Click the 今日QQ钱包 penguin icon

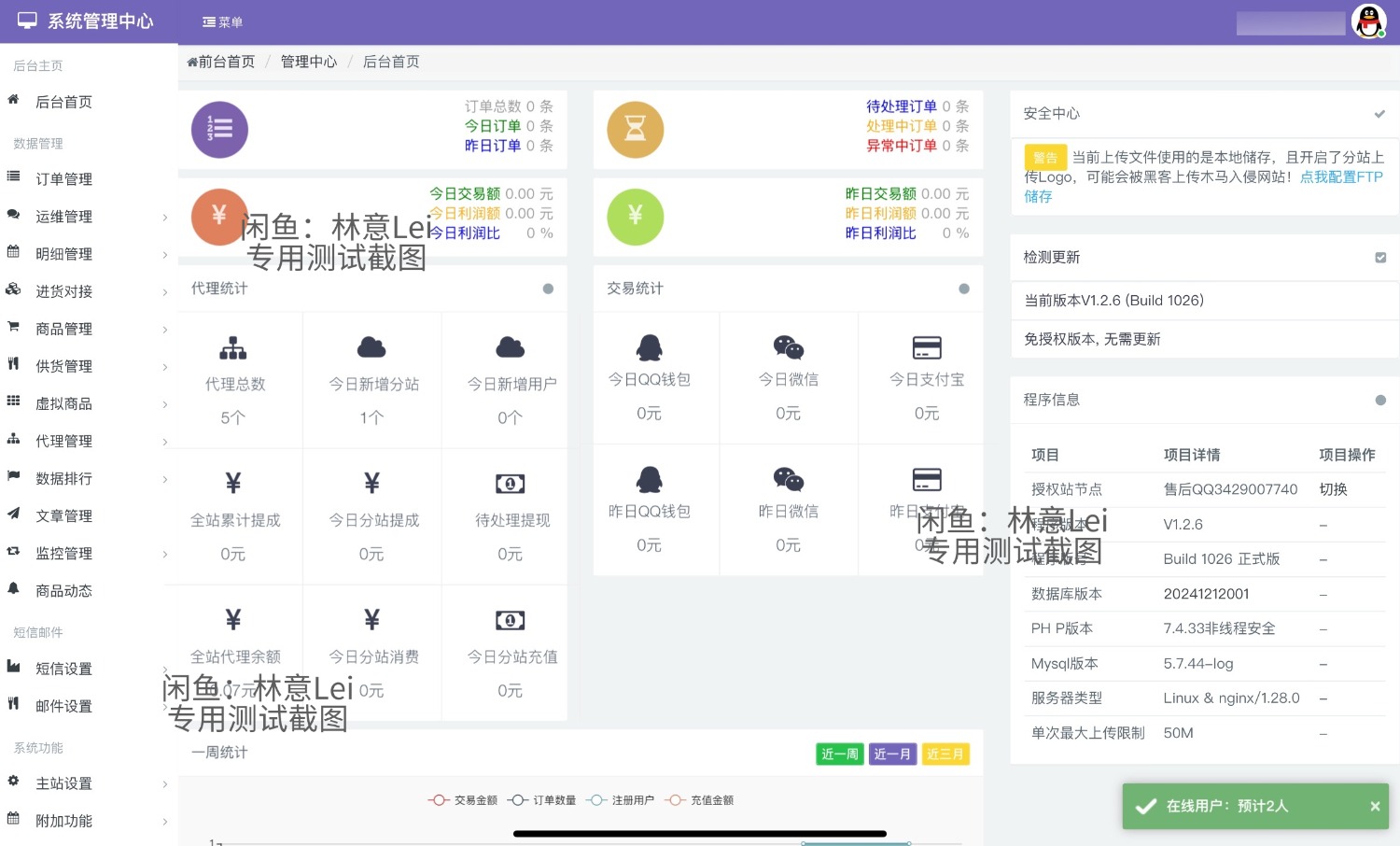pos(649,347)
